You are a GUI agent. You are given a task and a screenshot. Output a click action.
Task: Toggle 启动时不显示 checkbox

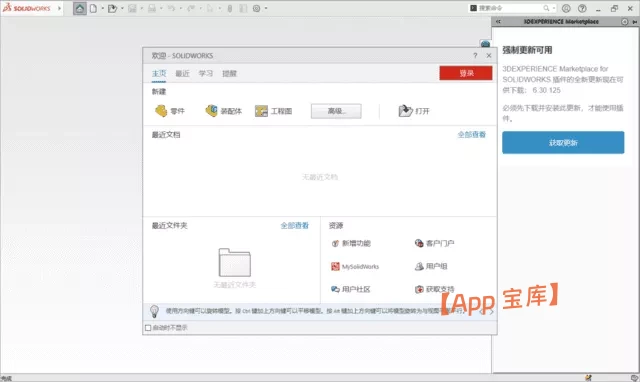point(148,328)
